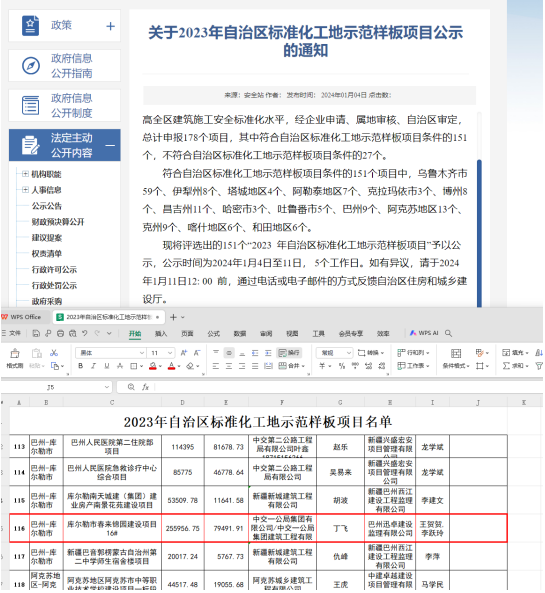The height and width of the screenshot is (593, 545).
Task: Toggle Italic formatting
Action: (x=93, y=366)
